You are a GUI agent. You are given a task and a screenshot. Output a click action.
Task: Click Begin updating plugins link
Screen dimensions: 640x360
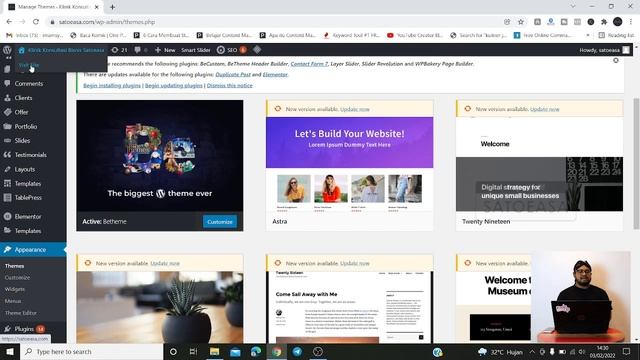pos(173,85)
